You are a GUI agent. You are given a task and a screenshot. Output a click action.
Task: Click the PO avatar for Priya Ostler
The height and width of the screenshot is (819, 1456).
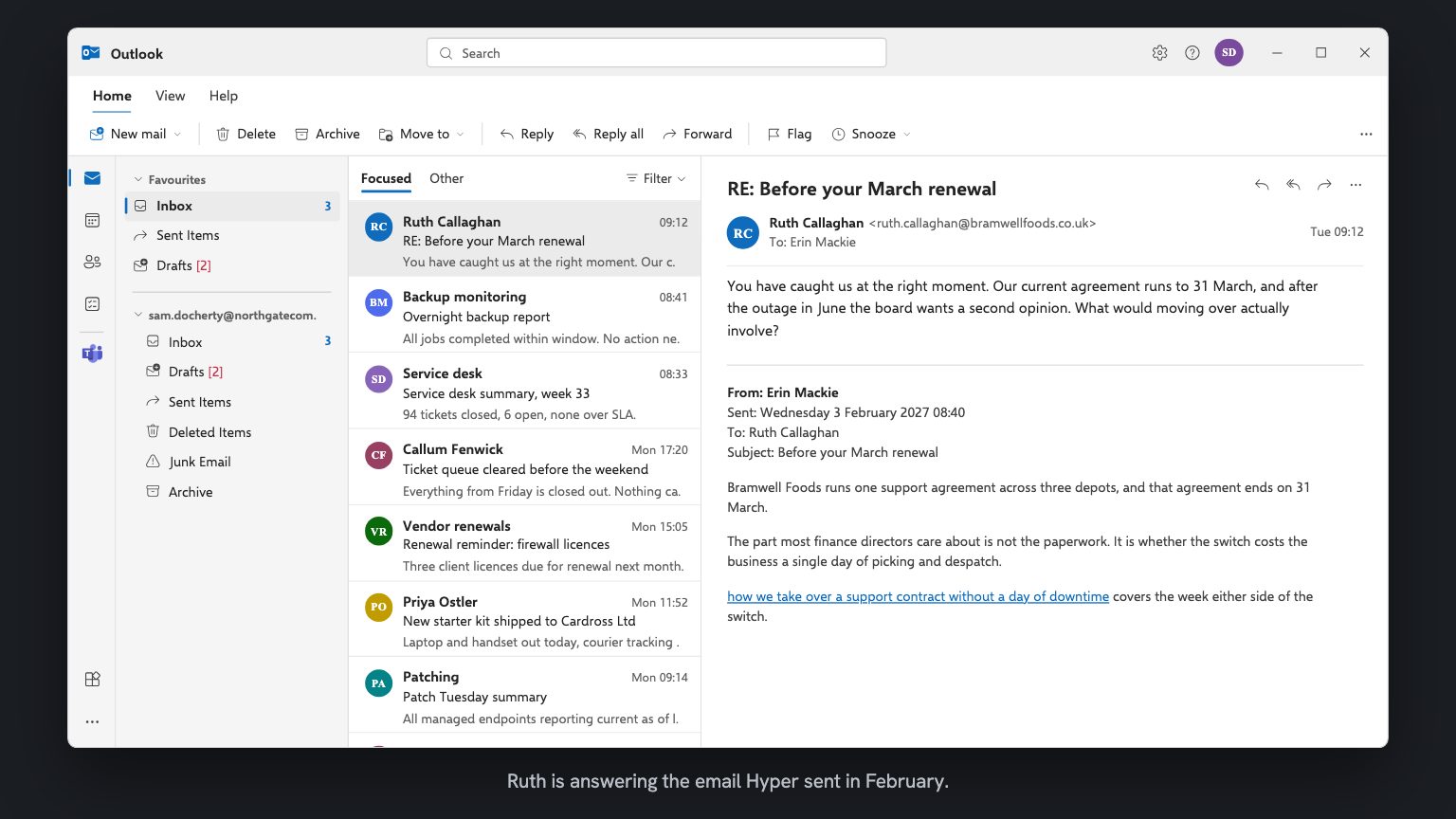coord(378,607)
